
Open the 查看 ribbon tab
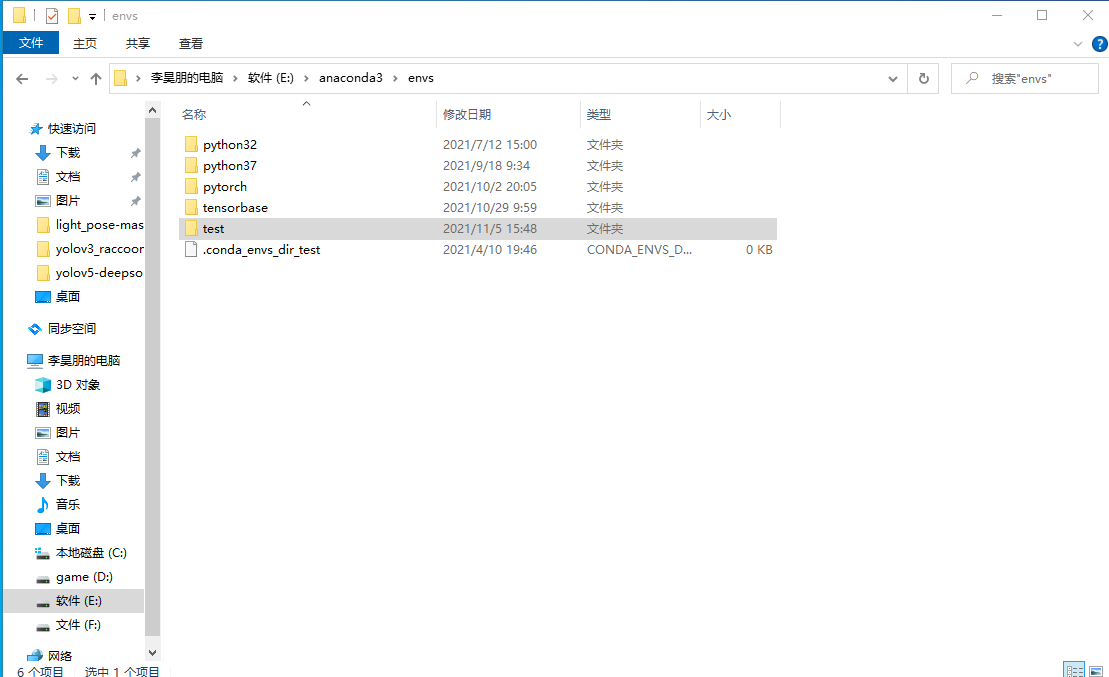tap(191, 43)
